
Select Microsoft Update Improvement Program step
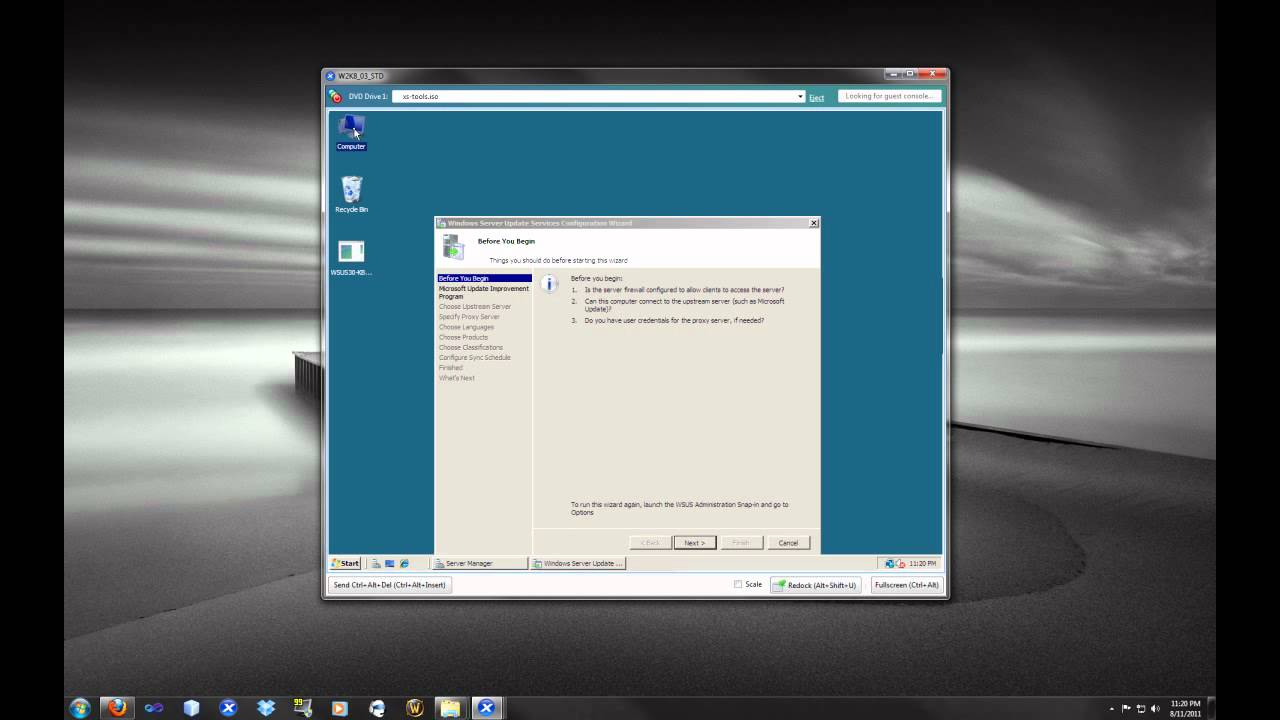click(484, 292)
